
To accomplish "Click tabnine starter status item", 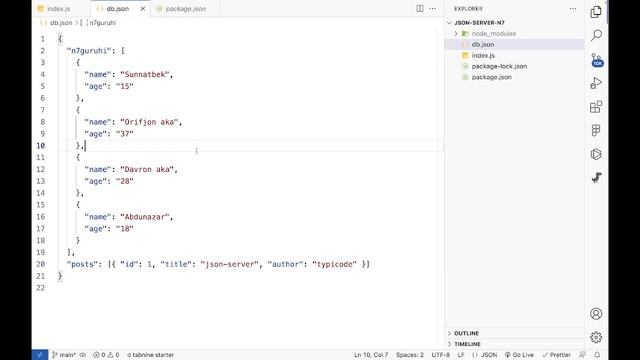I will click(x=150, y=355).
